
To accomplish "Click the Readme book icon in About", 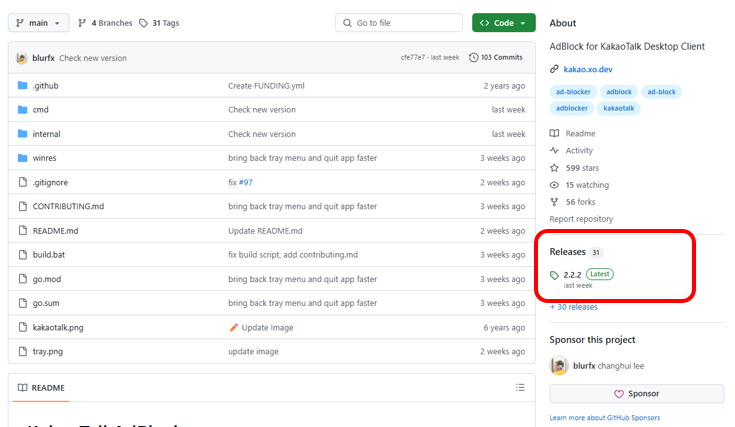I will [554, 134].
